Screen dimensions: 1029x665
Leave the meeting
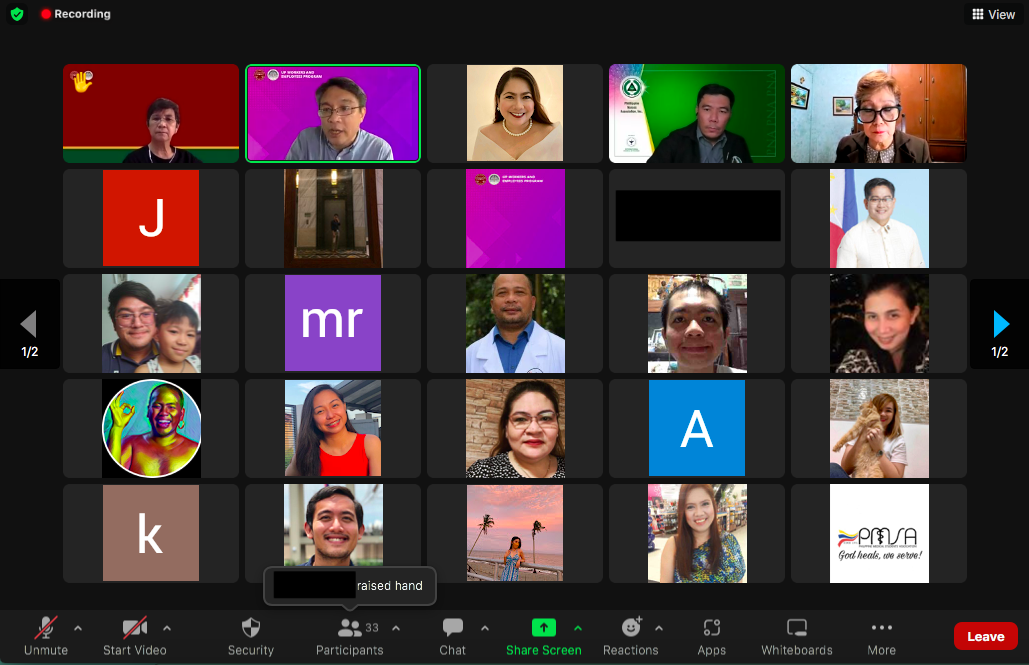[985, 636]
